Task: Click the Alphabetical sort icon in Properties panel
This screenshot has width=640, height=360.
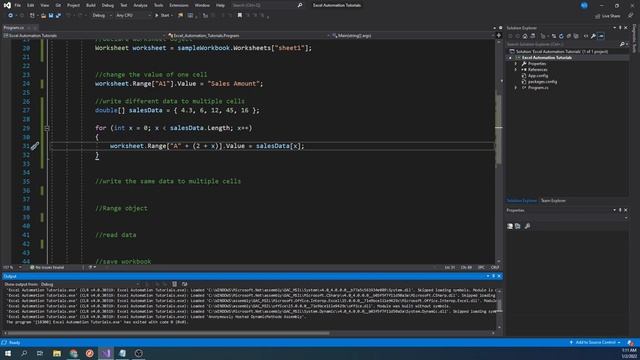Action: [x=518, y=226]
